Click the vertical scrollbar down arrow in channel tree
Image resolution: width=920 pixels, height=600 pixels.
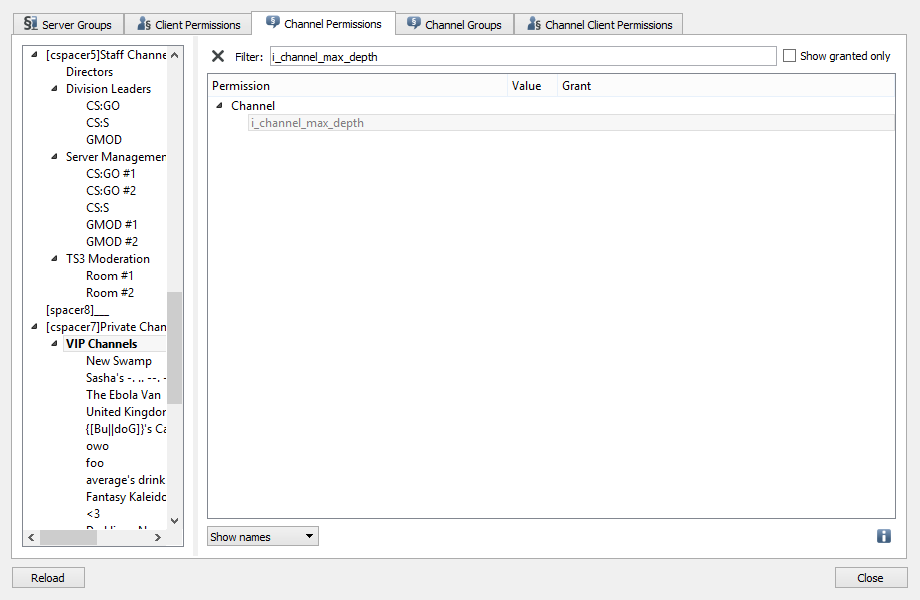pyautogui.click(x=175, y=520)
